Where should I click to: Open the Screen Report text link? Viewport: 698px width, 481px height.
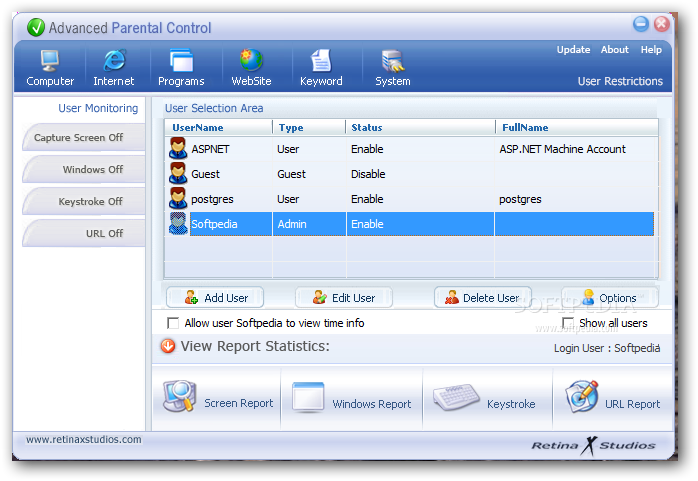click(239, 403)
